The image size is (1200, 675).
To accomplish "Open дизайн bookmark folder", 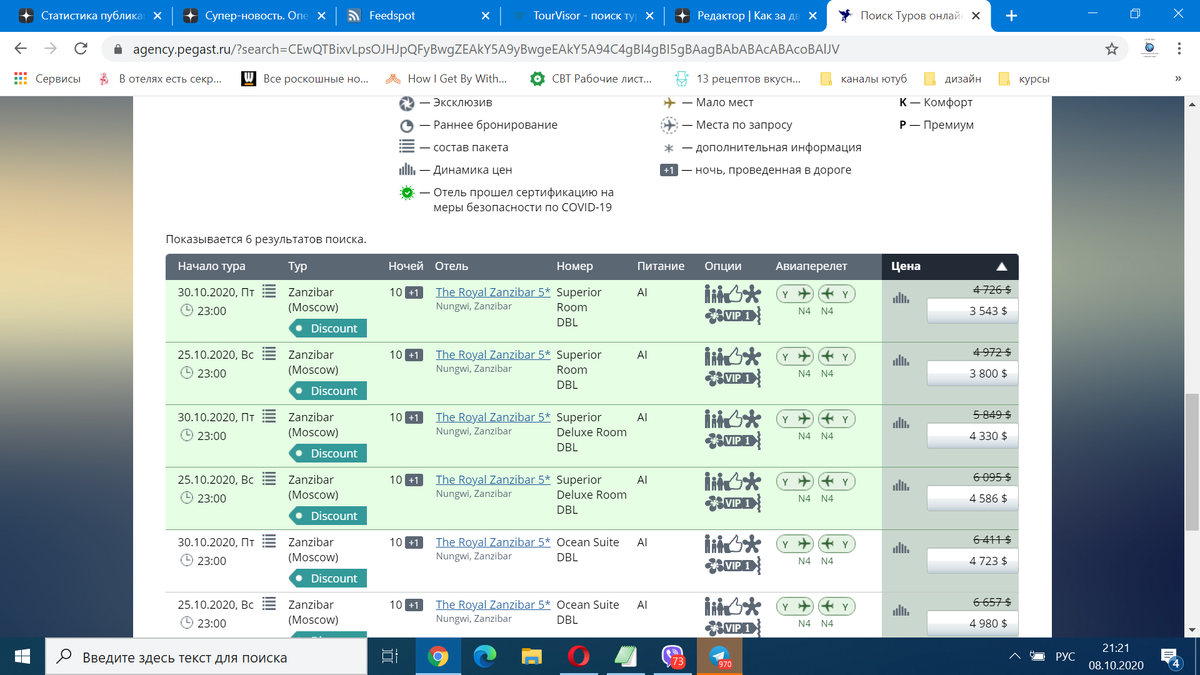I will [951, 79].
